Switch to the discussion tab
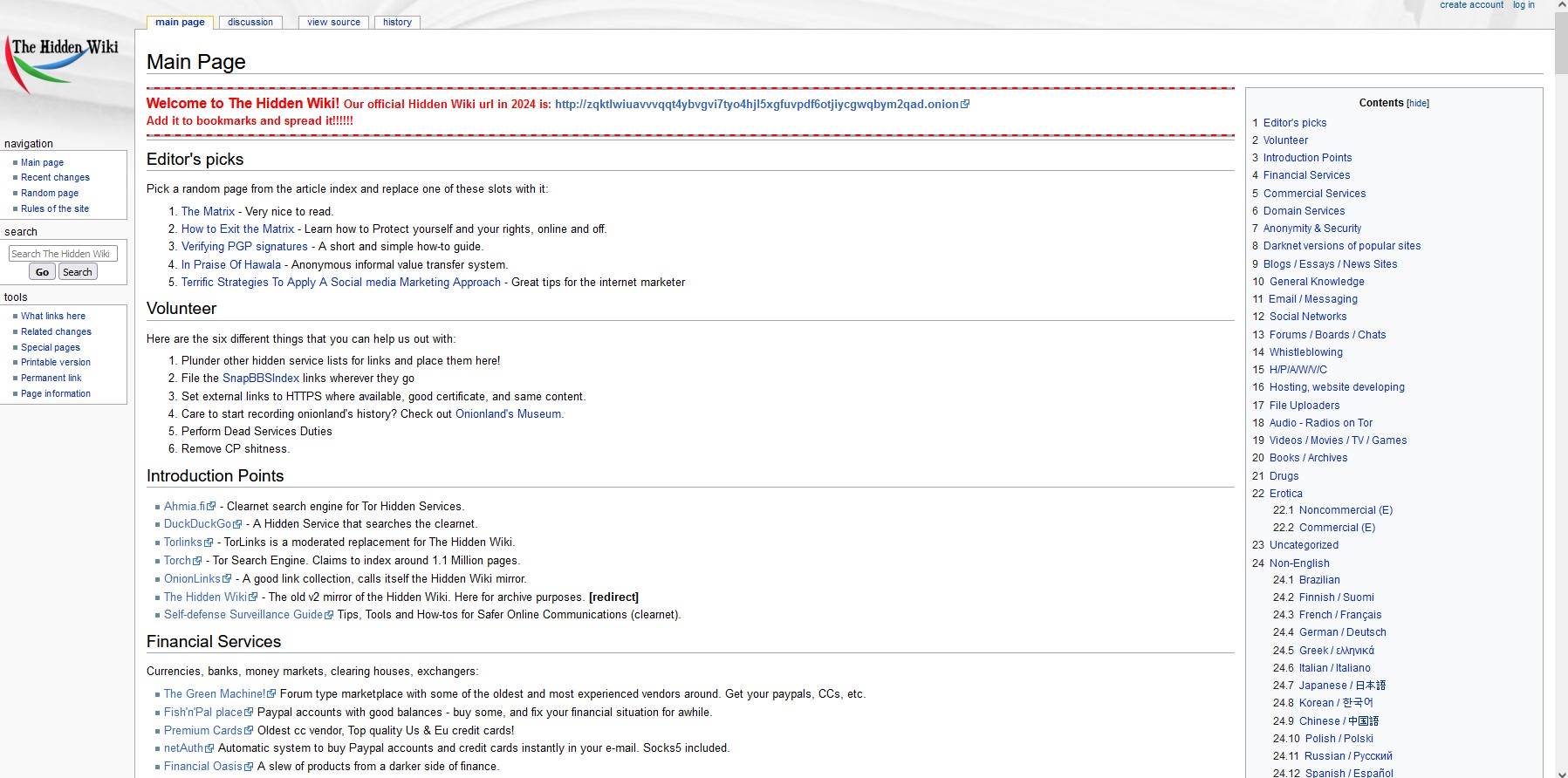The height and width of the screenshot is (778, 1568). pos(250,23)
